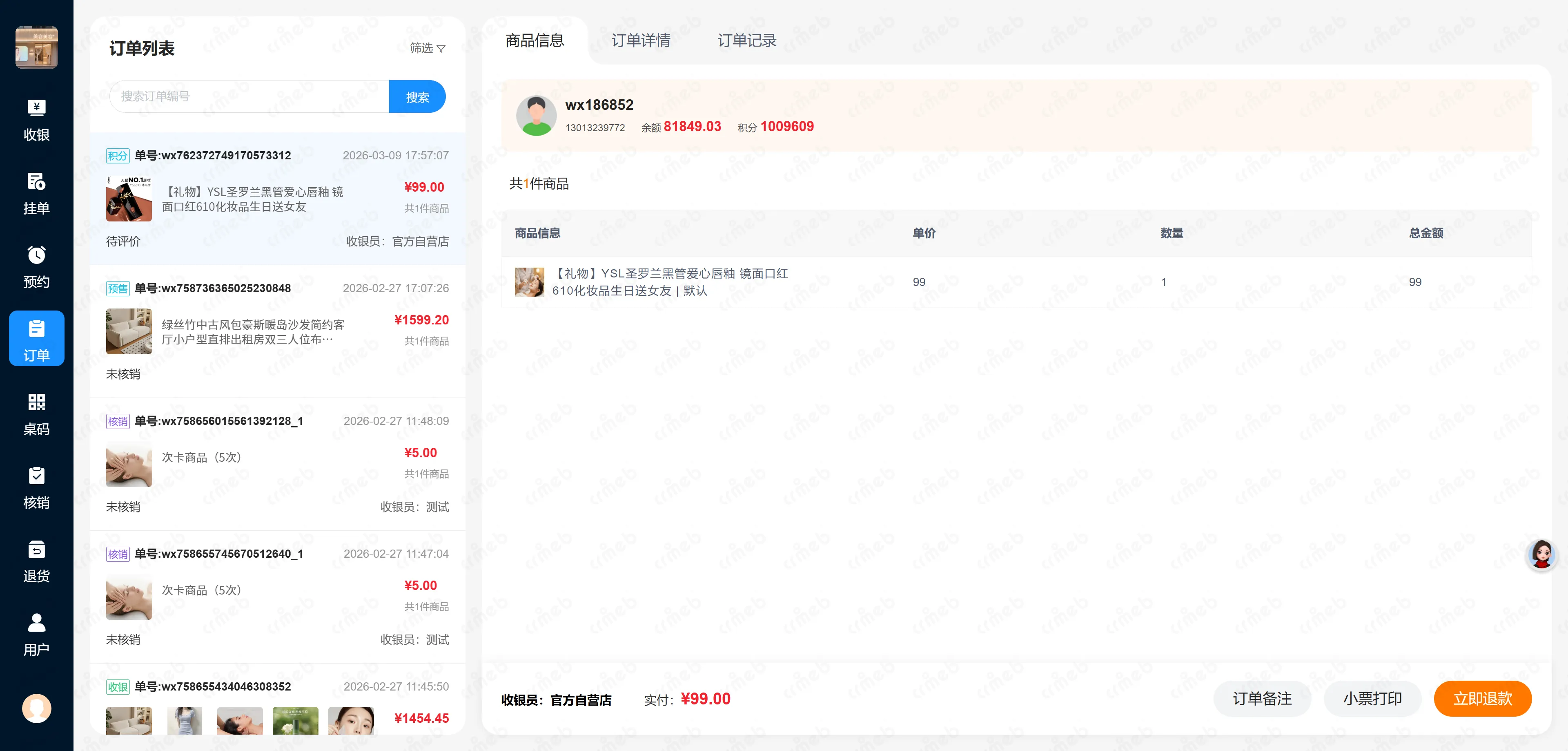Select order 单号:wx758656015561392128_1
The image size is (1568, 751).
pyautogui.click(x=277, y=464)
